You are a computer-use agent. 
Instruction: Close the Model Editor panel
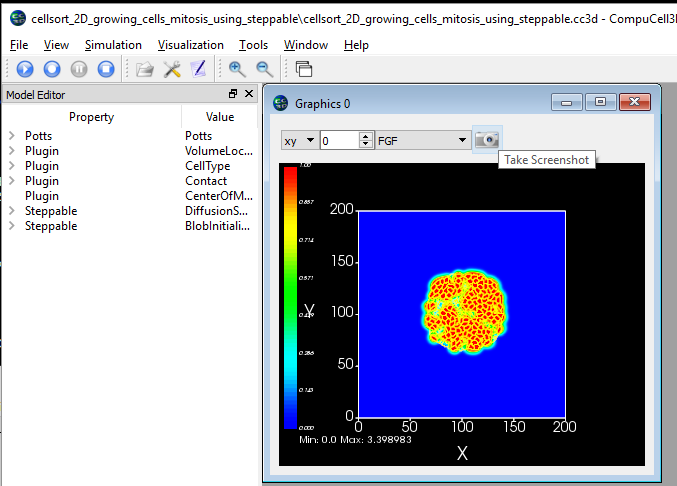pos(249,94)
